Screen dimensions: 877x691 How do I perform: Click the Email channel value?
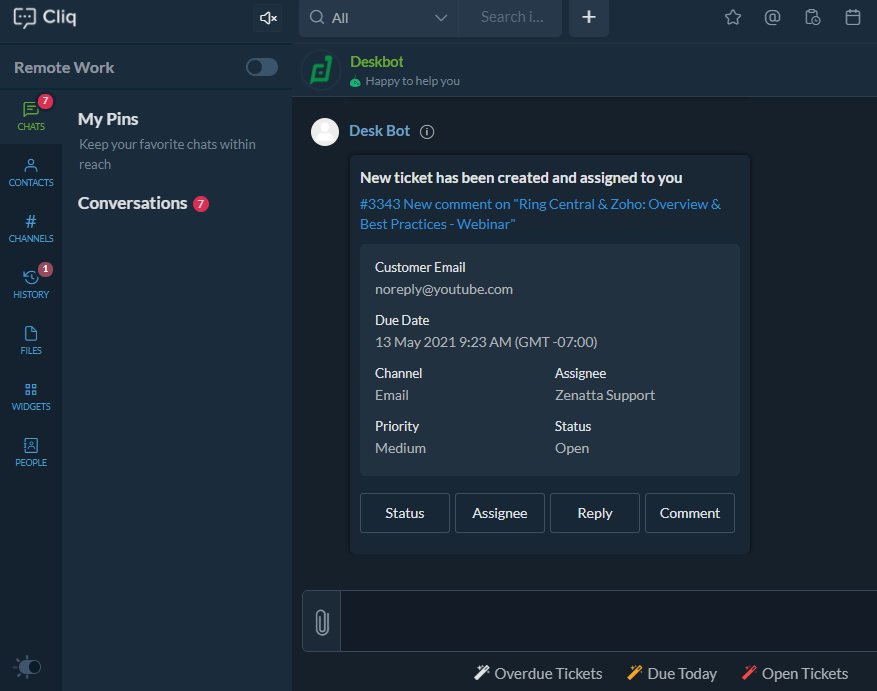click(392, 395)
